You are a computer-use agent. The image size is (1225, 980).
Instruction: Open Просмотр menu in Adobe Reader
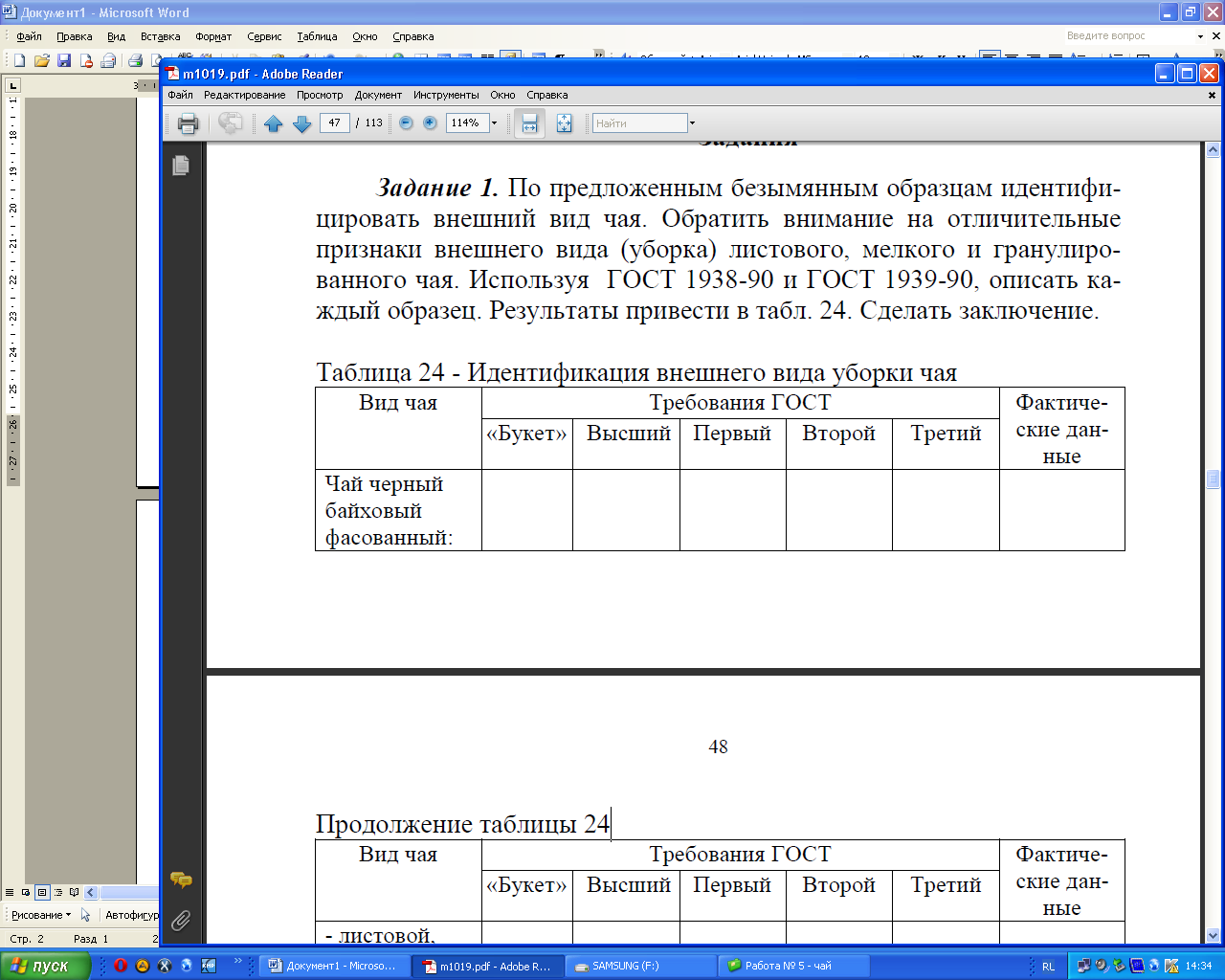(x=320, y=95)
